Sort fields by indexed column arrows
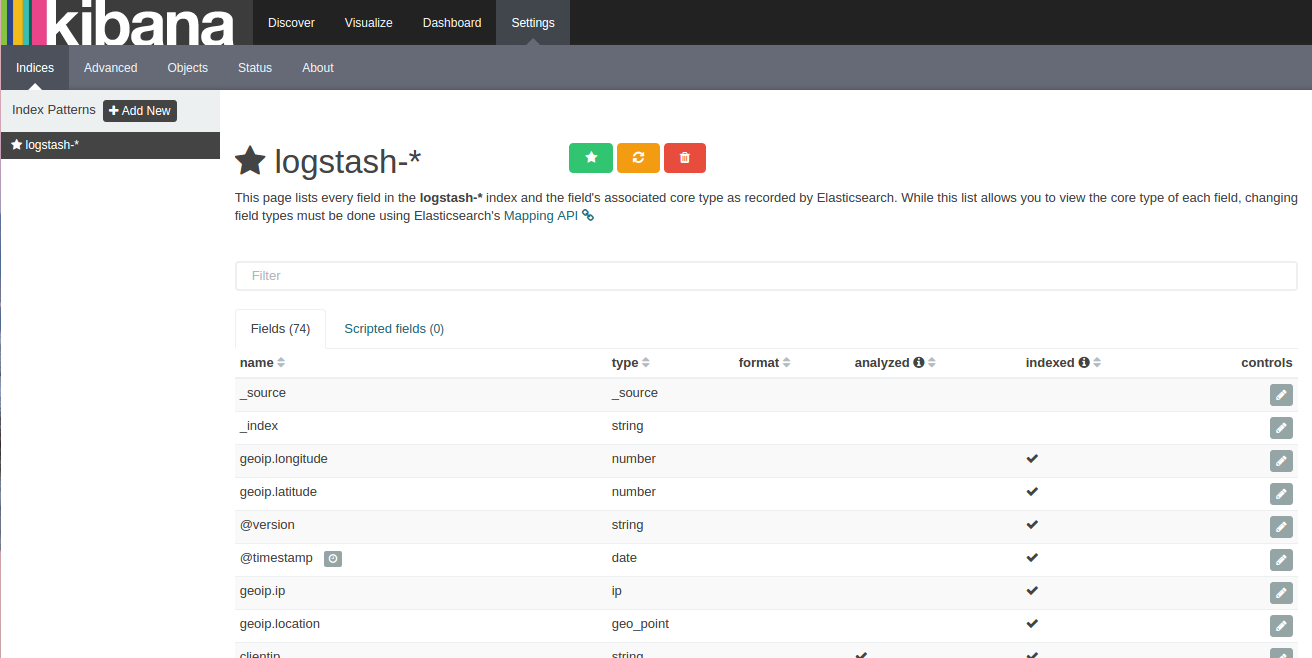Image resolution: width=1312 pixels, height=658 pixels. click(x=1097, y=363)
